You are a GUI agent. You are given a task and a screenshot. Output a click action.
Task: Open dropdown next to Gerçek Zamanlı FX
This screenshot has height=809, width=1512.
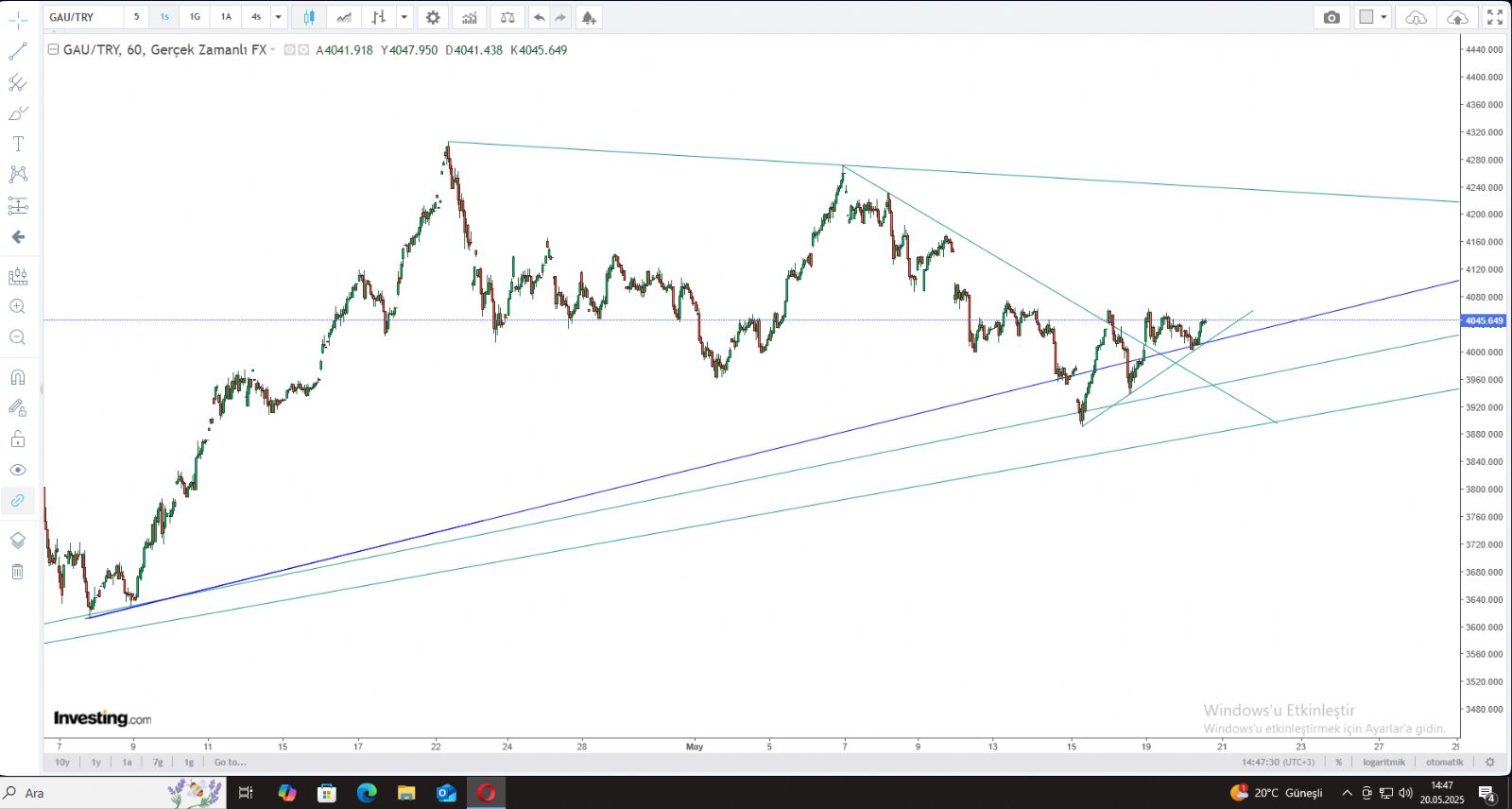coord(273,50)
